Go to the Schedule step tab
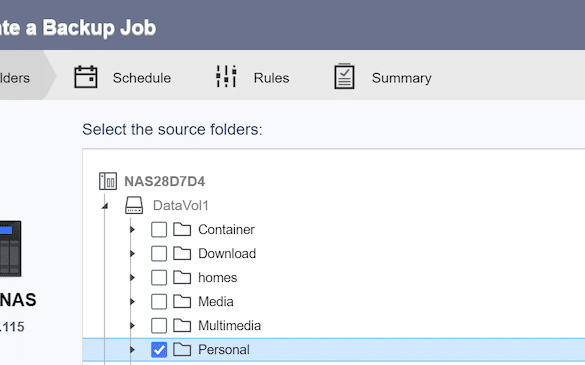The image size is (585, 365). click(123, 77)
